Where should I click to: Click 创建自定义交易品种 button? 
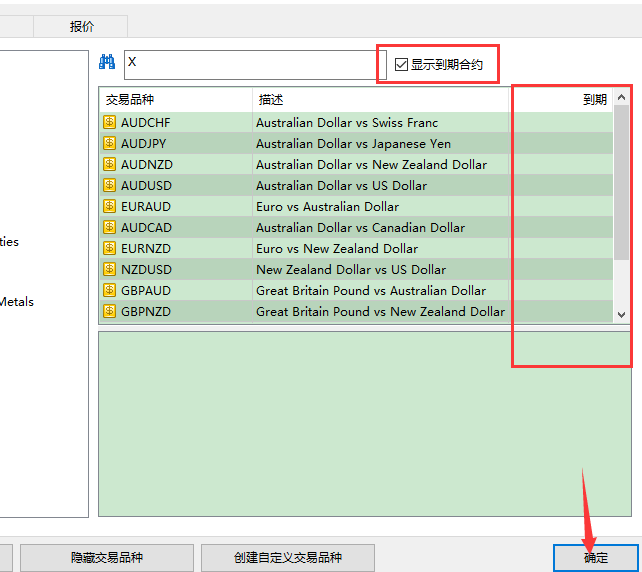pyautogui.click(x=288, y=558)
